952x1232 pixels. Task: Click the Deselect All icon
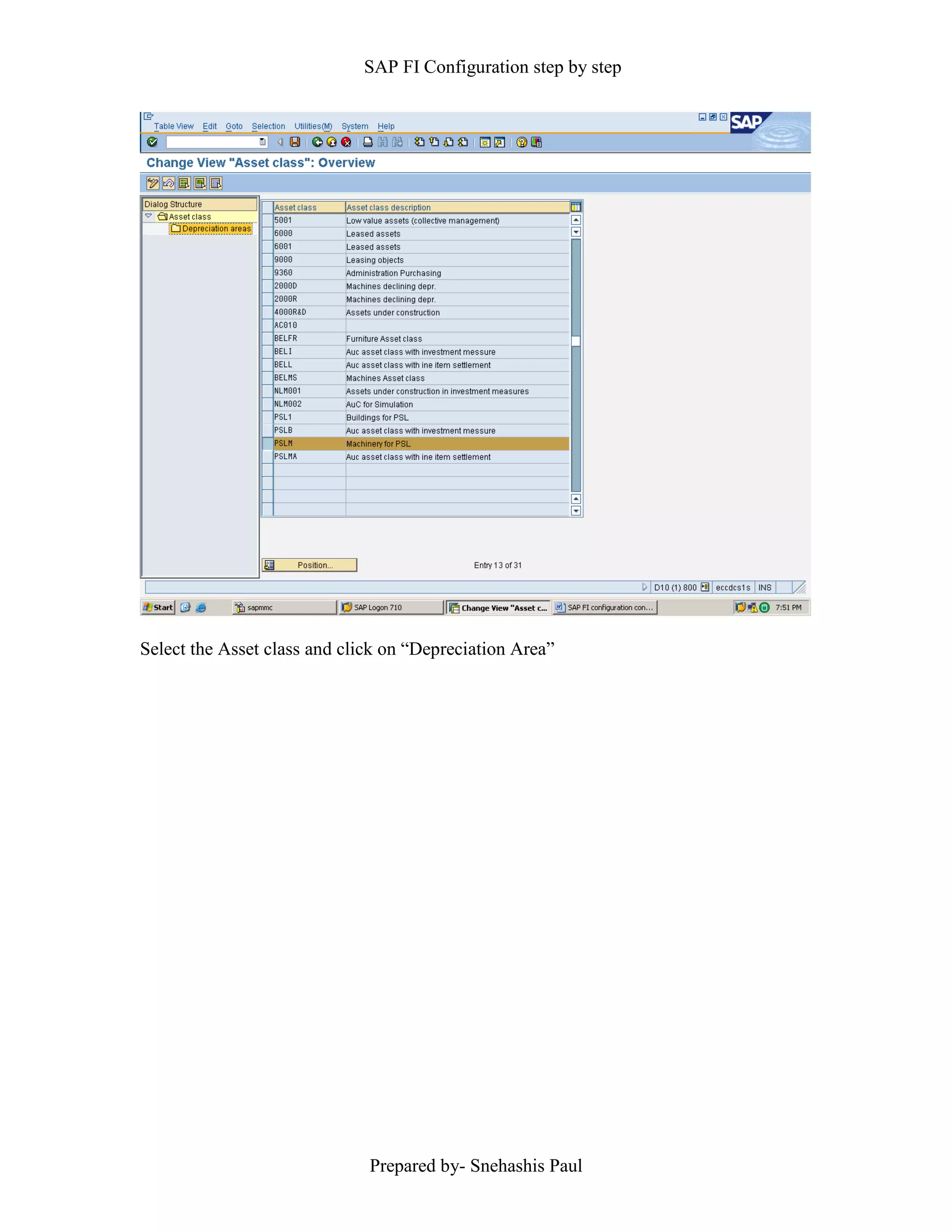click(216, 183)
